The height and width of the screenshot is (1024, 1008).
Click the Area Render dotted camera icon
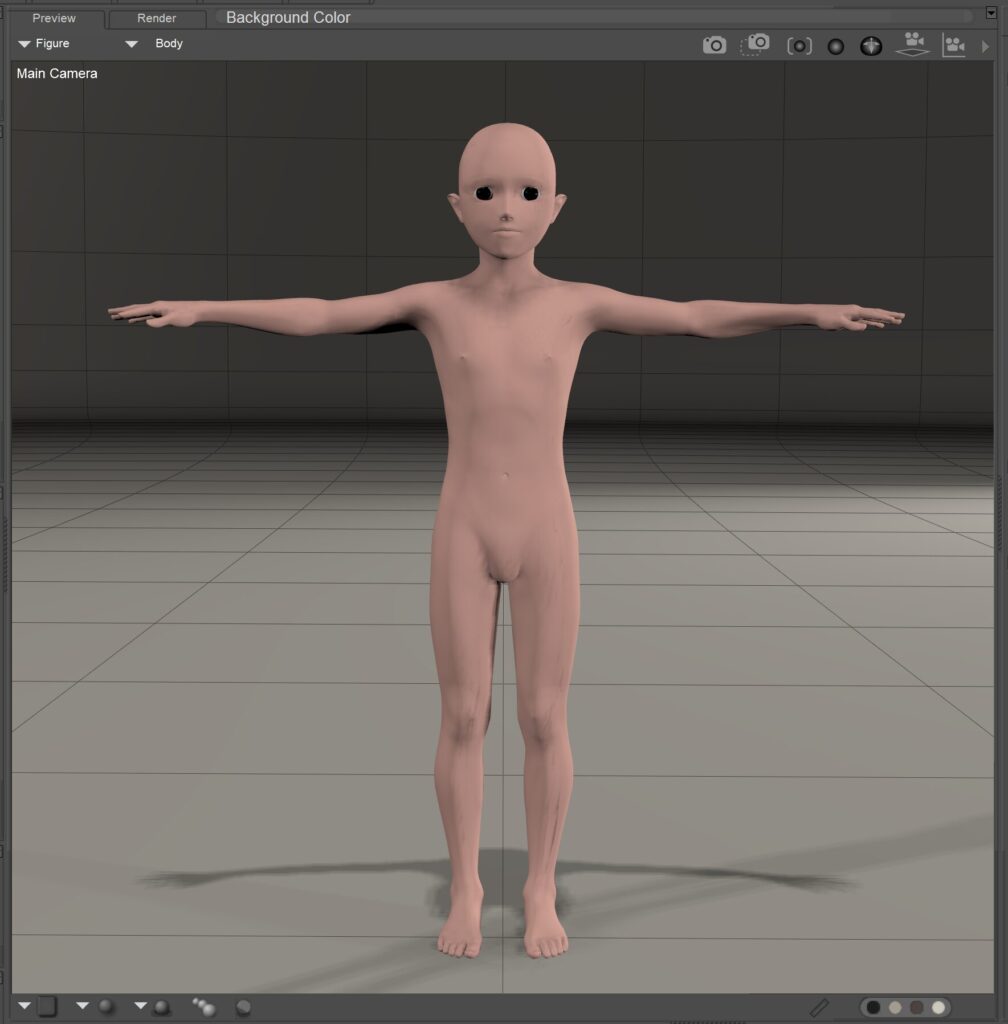[755, 44]
